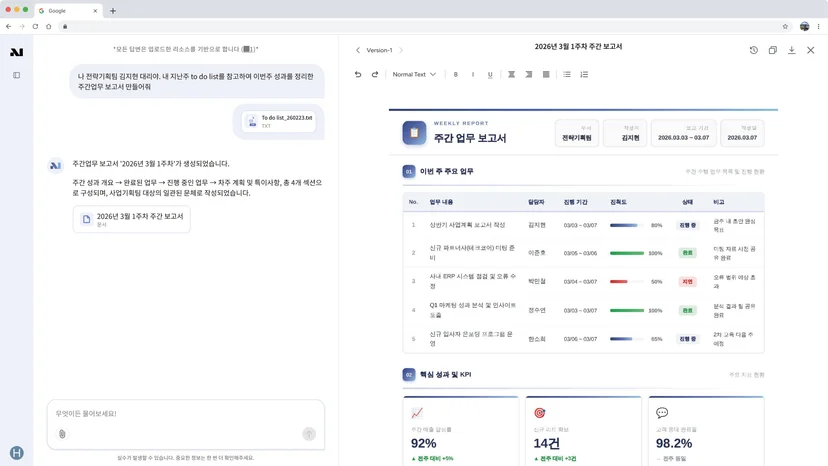Close the Google browser tab
Viewport: 828px width, 466px height.
(x=95, y=11)
